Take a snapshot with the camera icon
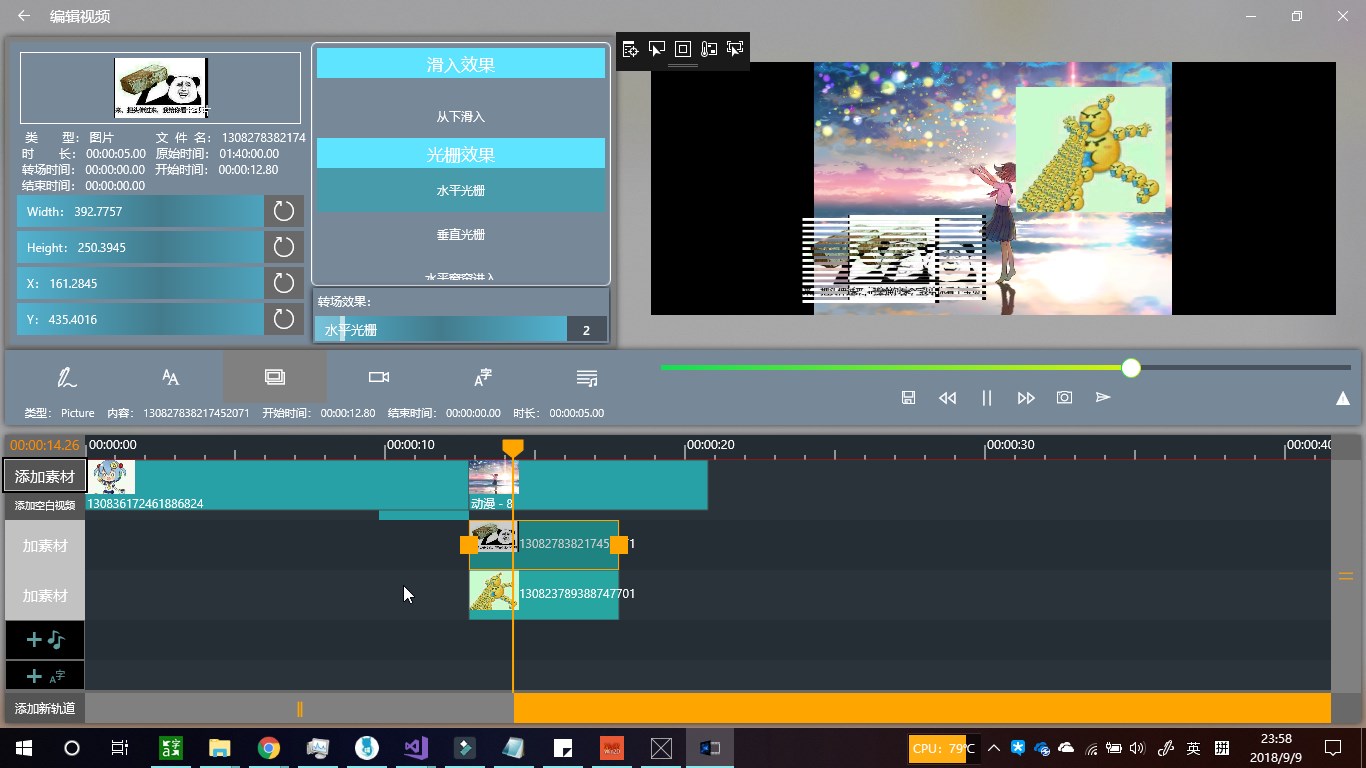Image resolution: width=1366 pixels, height=768 pixels. 1064,397
